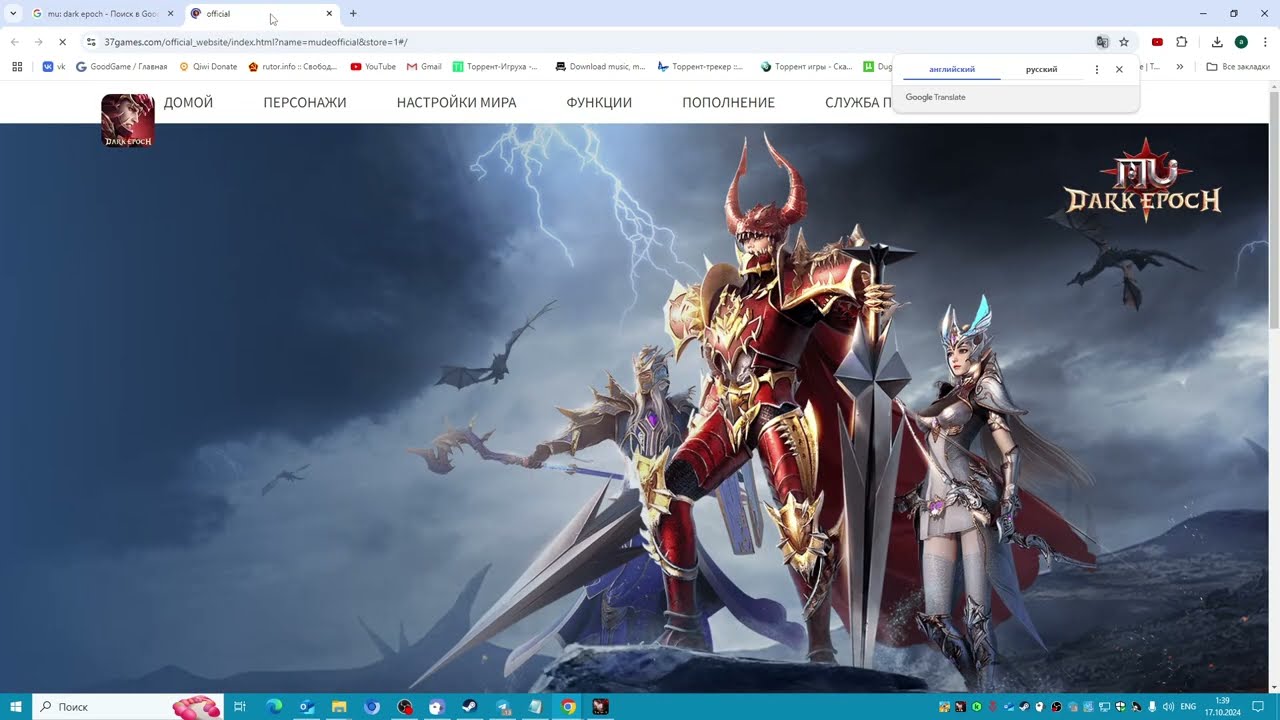The height and width of the screenshot is (720, 1280).
Task: Open the notification center icon
Action: tap(1258, 707)
